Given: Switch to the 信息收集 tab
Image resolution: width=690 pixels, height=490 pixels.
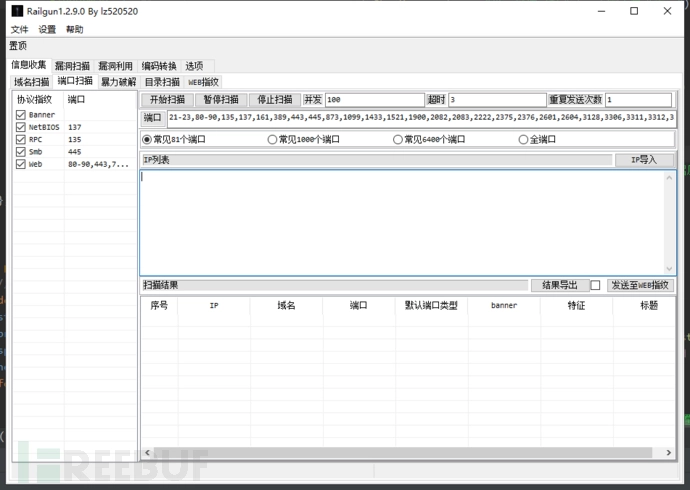Looking at the screenshot, I should tap(29, 65).
